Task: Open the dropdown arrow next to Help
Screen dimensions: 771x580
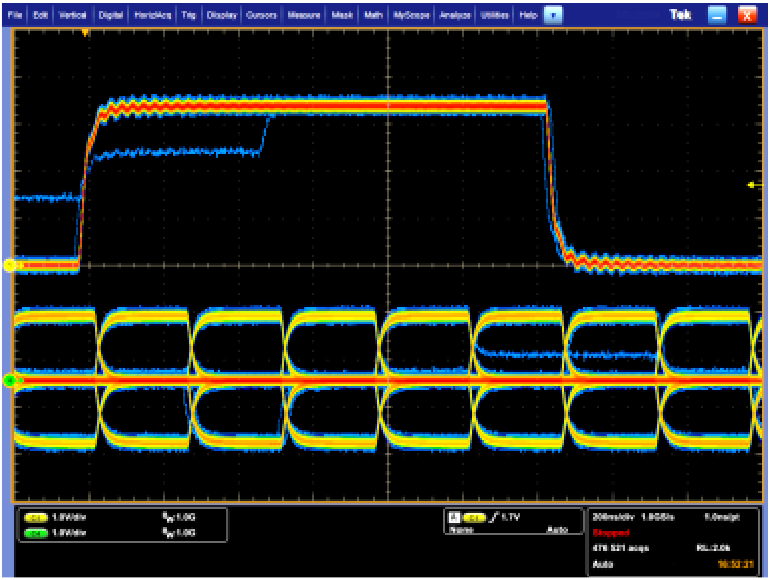Action: coord(553,16)
